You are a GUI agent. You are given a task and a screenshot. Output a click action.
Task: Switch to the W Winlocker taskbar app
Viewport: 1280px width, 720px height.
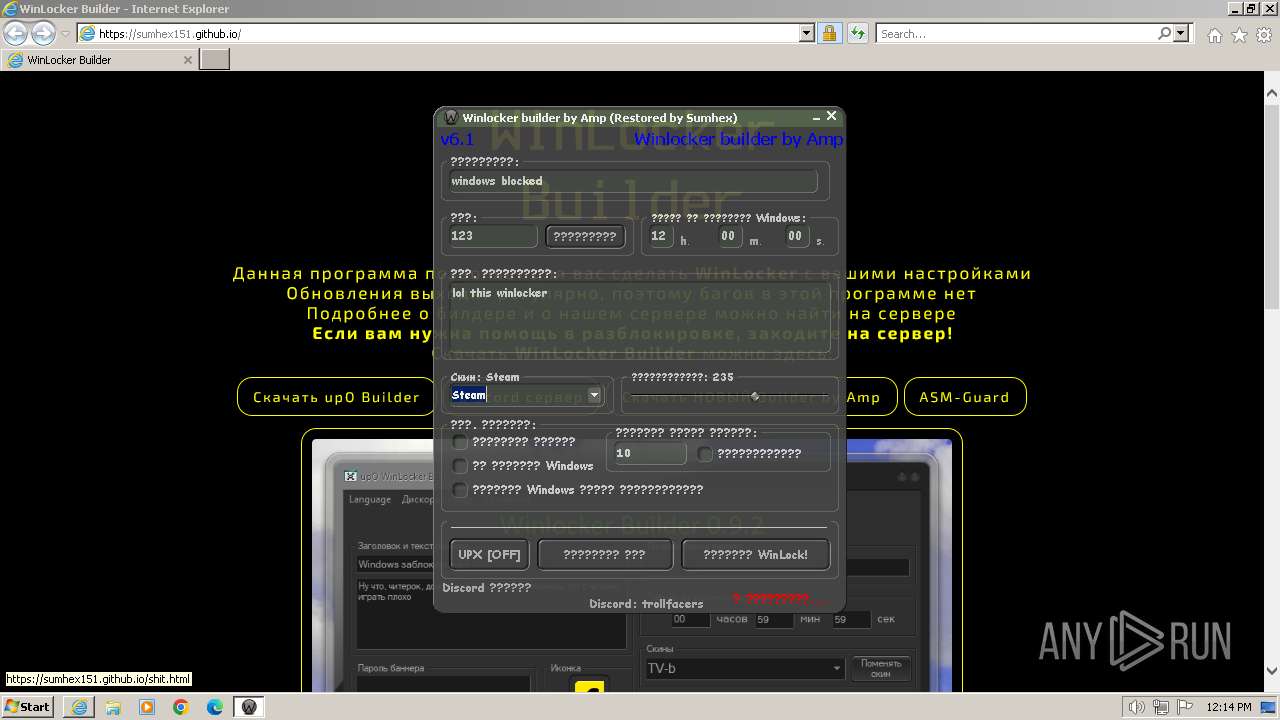(249, 707)
